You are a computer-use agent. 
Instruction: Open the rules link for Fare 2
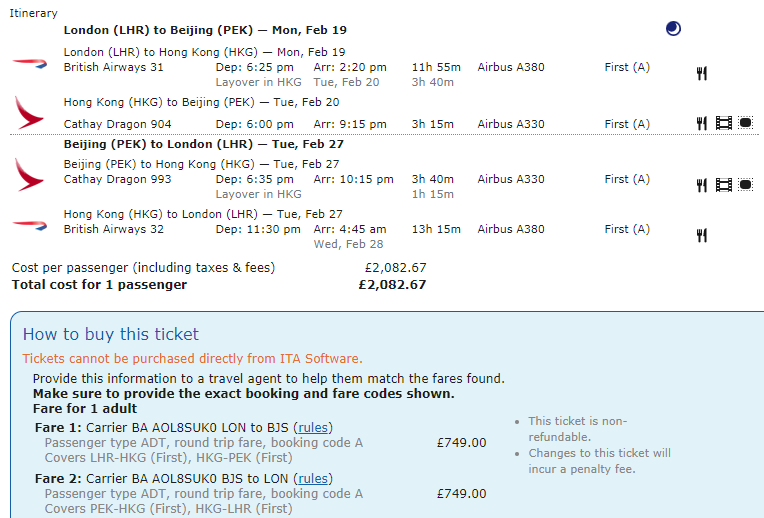tap(314, 479)
